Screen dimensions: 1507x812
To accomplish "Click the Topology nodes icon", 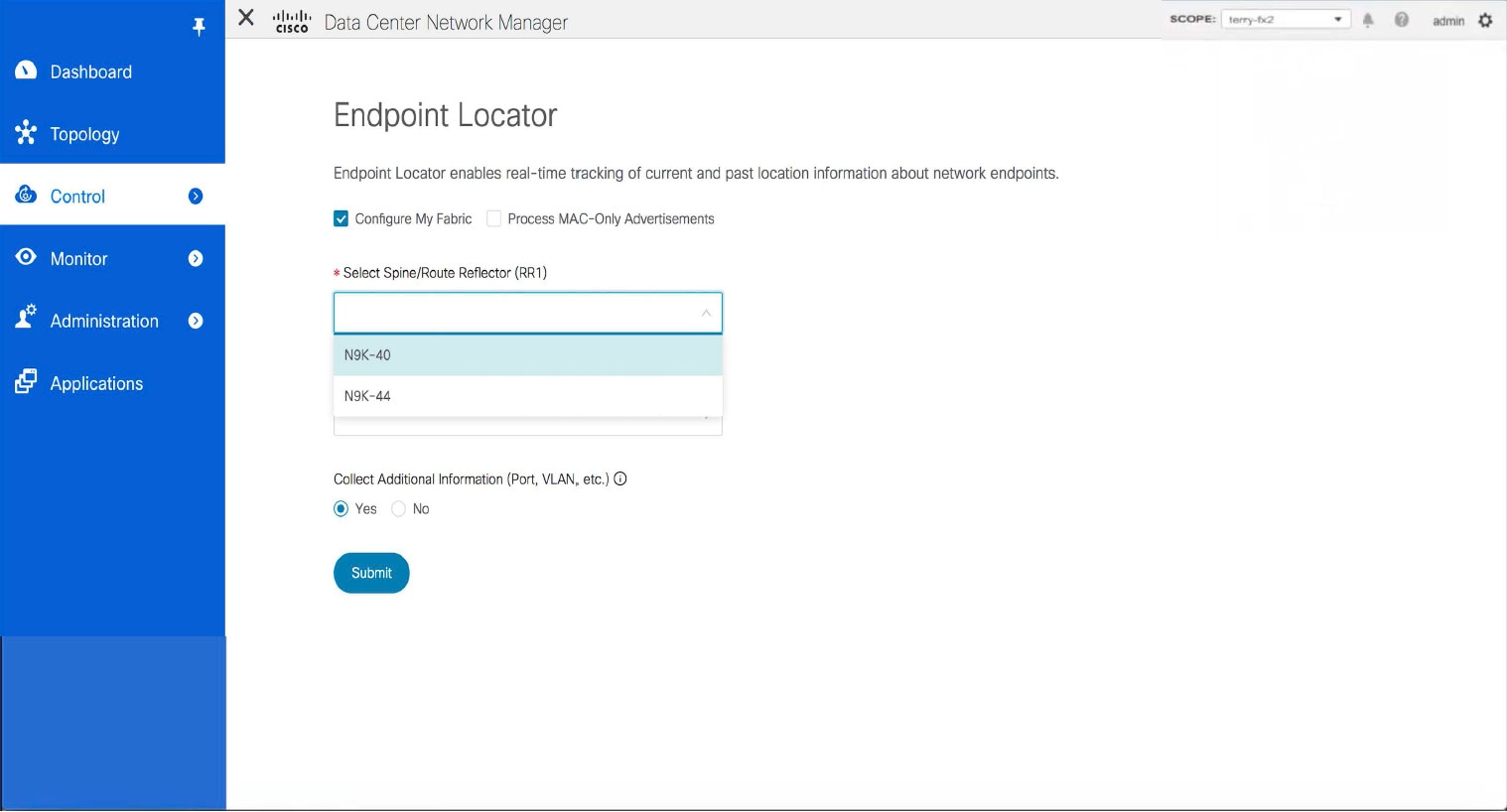I will pos(26,132).
